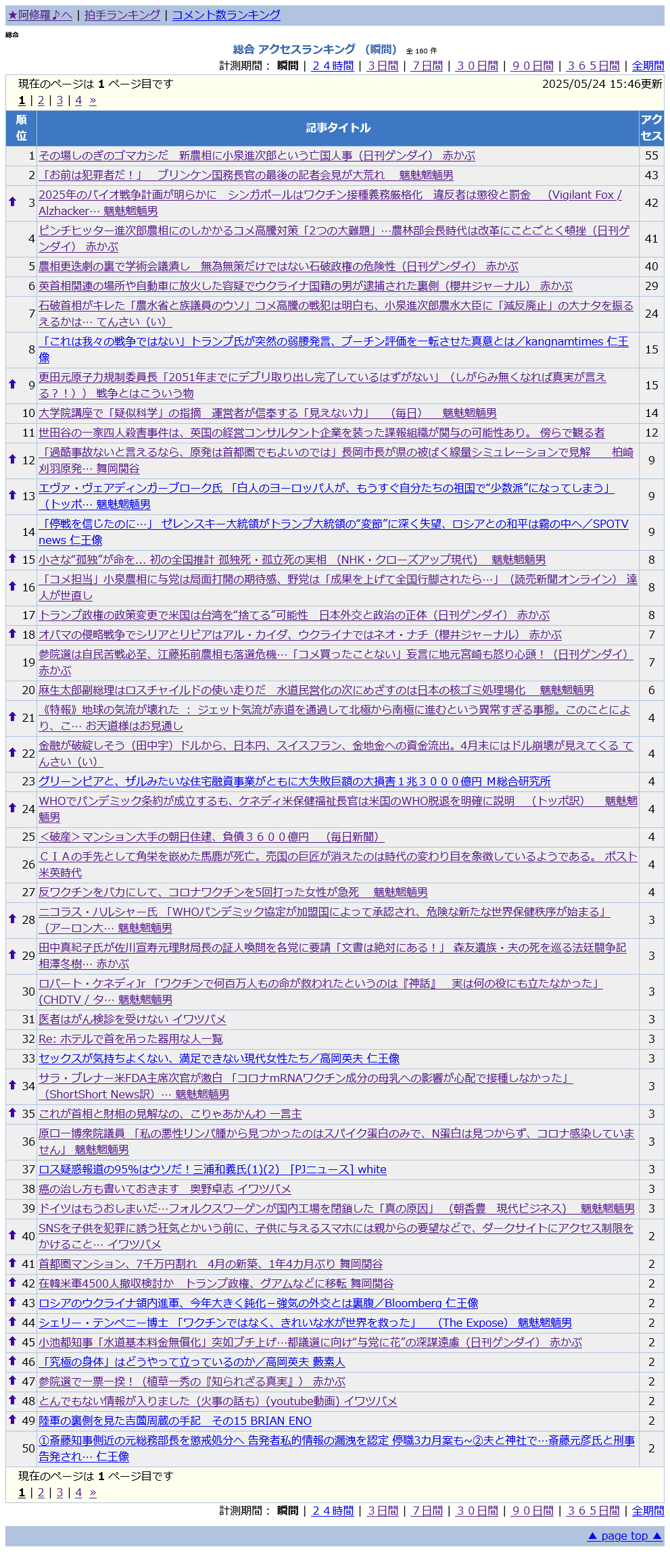
Task: Click the up arrow icon beside rank 47
Action: pyautogui.click(x=12, y=1380)
